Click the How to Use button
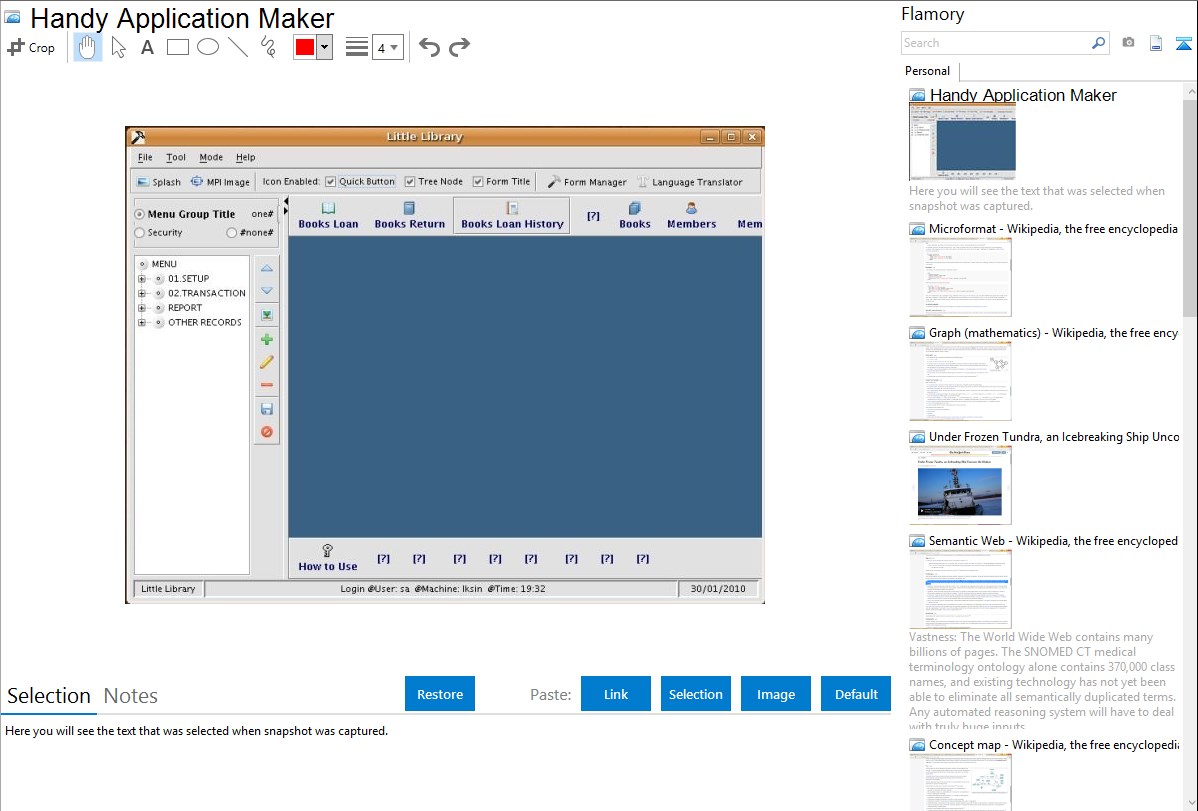 coord(328,558)
